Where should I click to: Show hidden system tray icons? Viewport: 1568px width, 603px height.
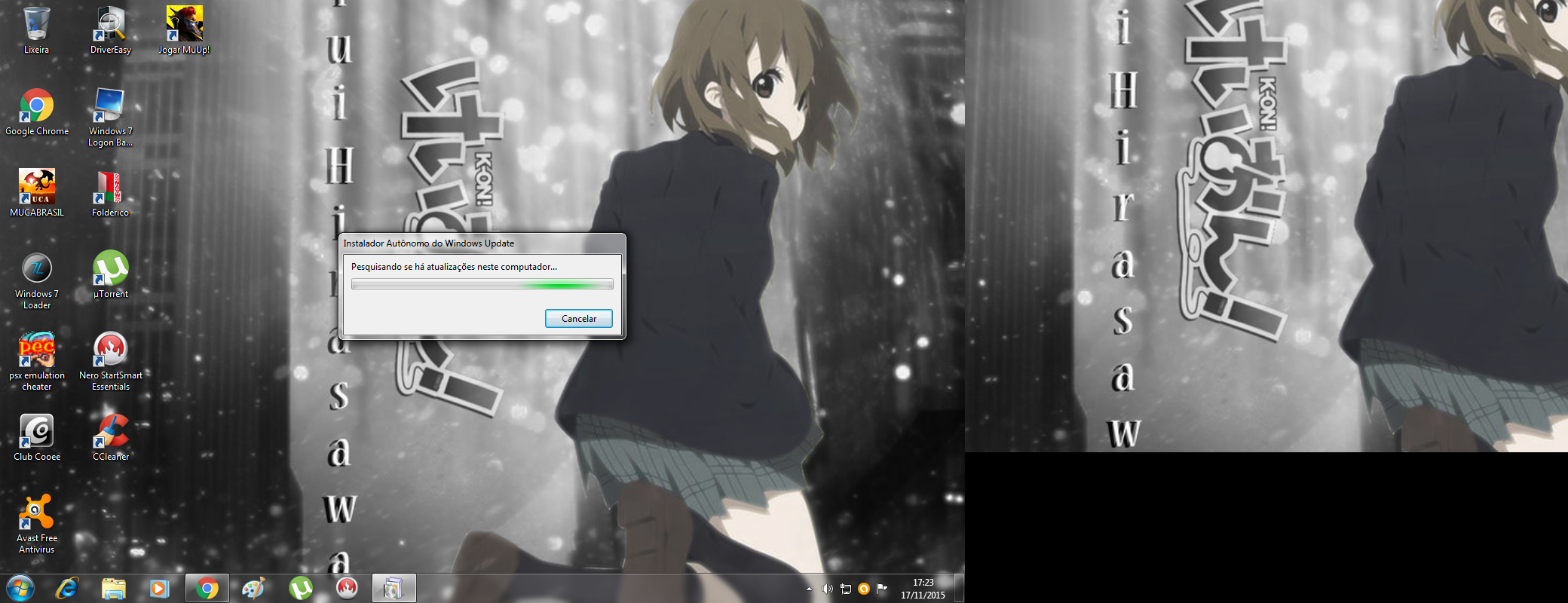click(809, 589)
